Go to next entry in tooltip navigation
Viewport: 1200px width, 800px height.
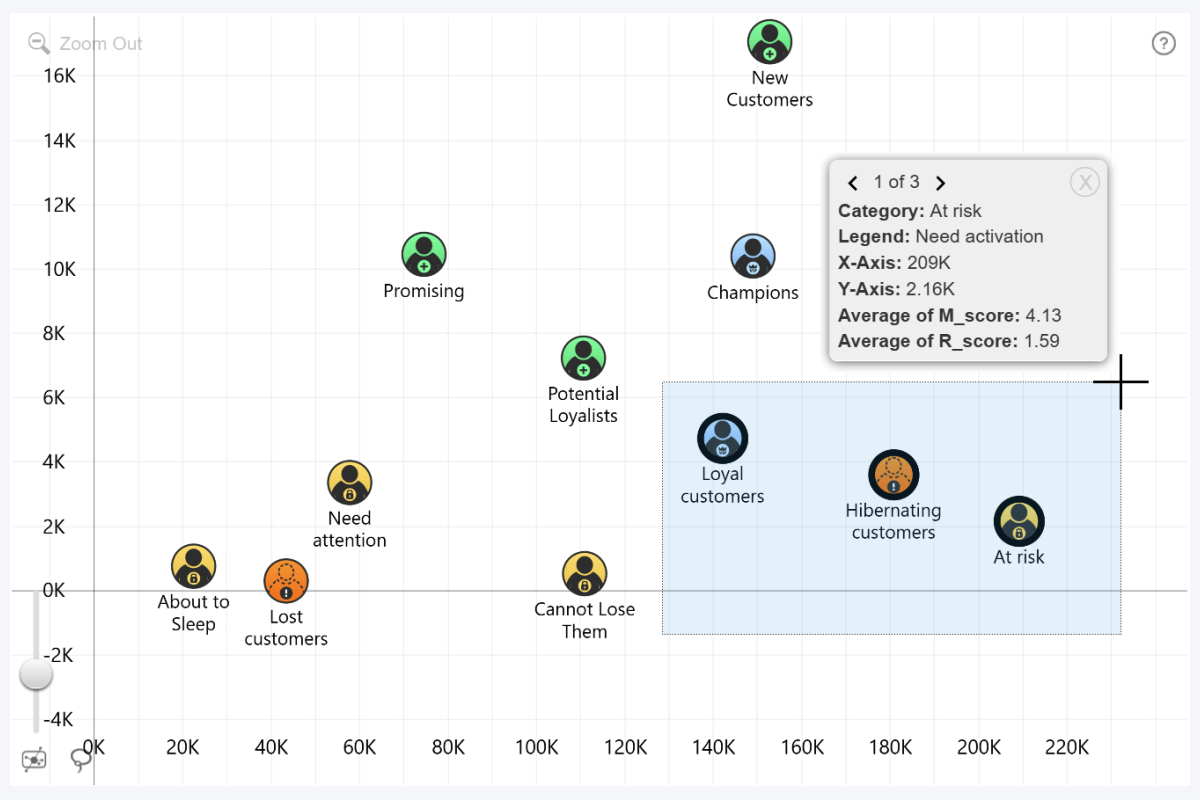pos(940,182)
